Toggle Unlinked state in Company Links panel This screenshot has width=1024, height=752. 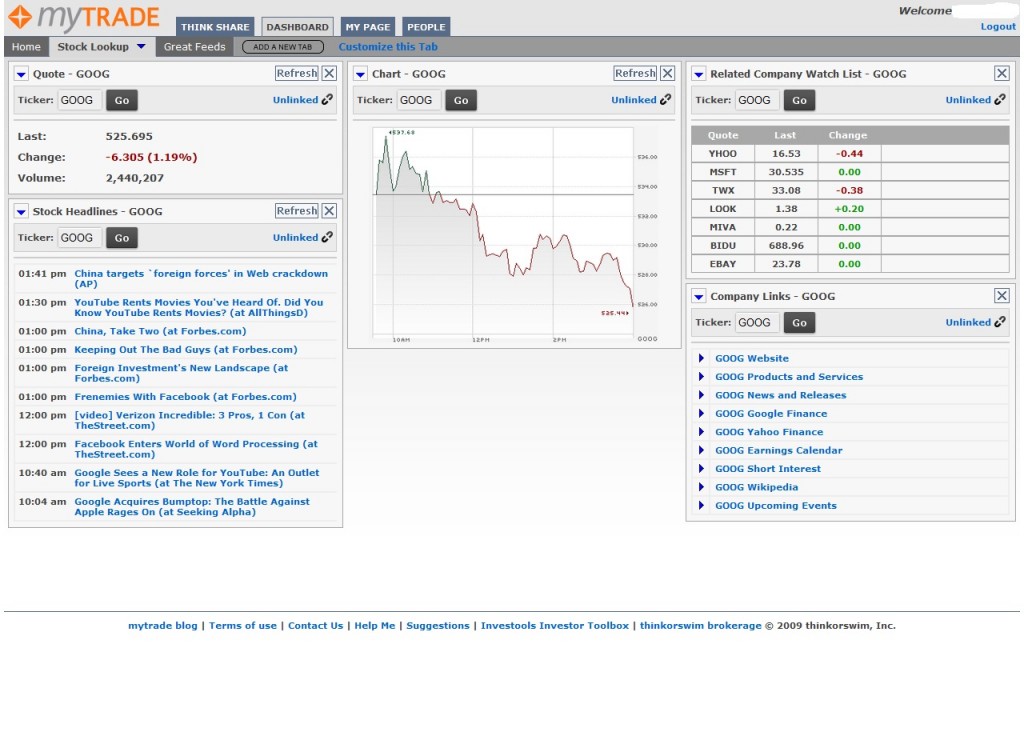tap(968, 323)
